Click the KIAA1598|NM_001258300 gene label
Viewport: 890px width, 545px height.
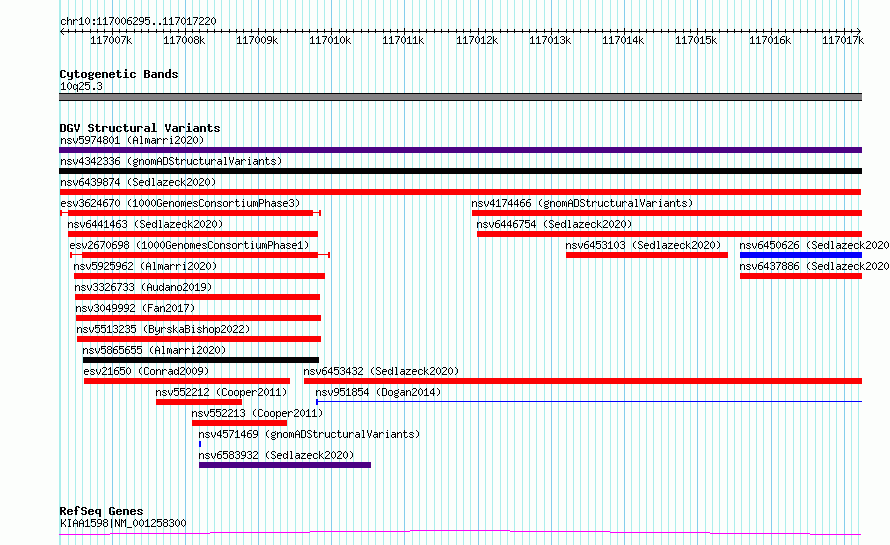click(x=123, y=523)
